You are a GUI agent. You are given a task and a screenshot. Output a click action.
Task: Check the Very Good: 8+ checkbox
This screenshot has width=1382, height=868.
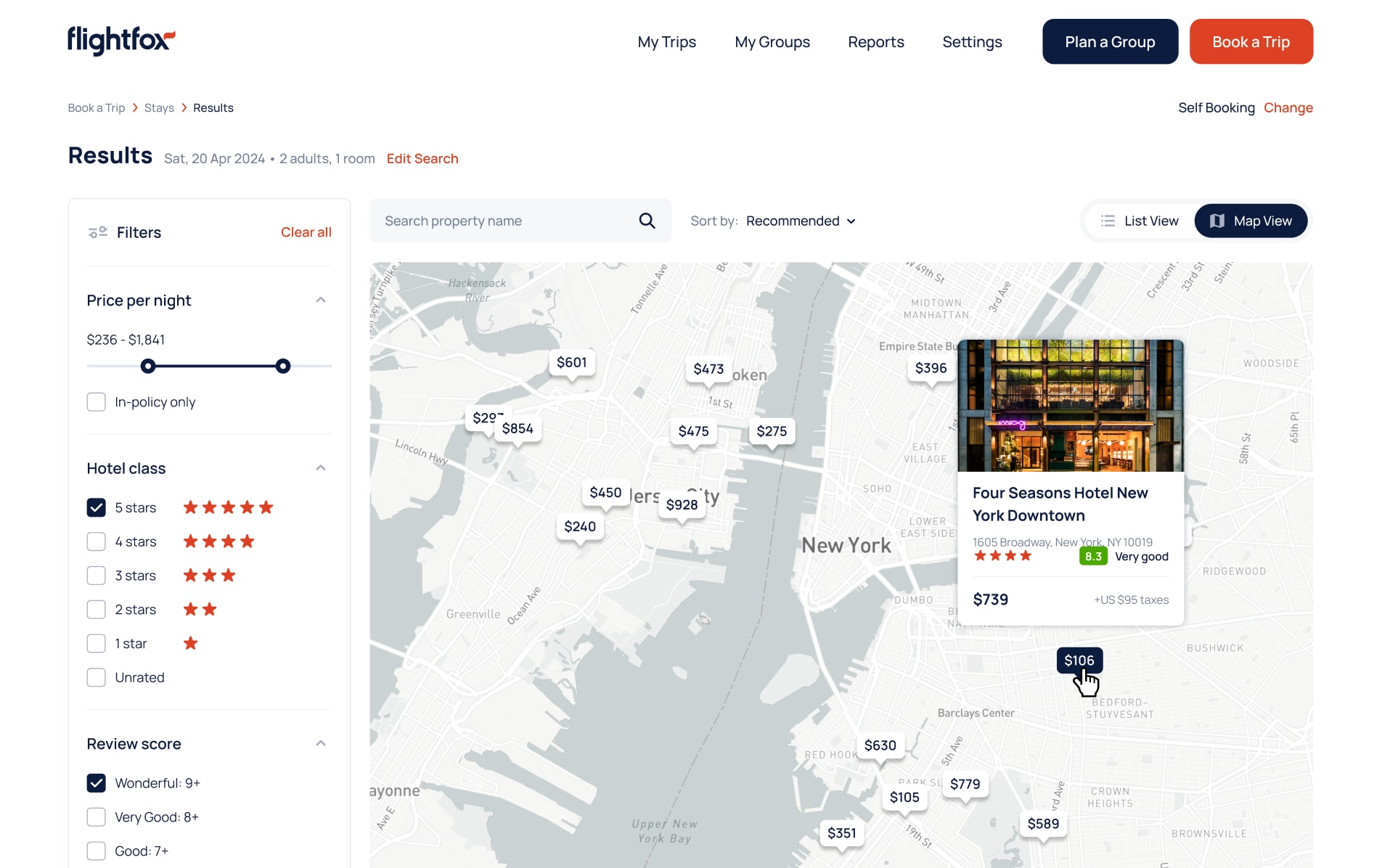(x=97, y=817)
